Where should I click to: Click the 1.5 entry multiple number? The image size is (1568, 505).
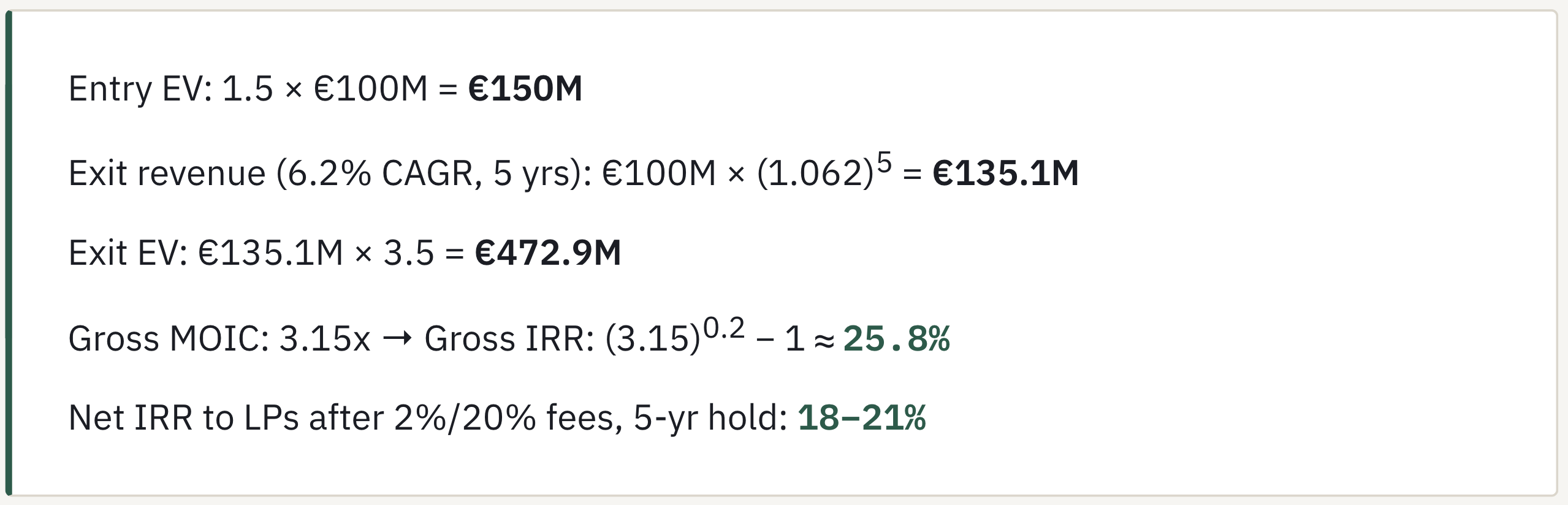click(x=247, y=88)
